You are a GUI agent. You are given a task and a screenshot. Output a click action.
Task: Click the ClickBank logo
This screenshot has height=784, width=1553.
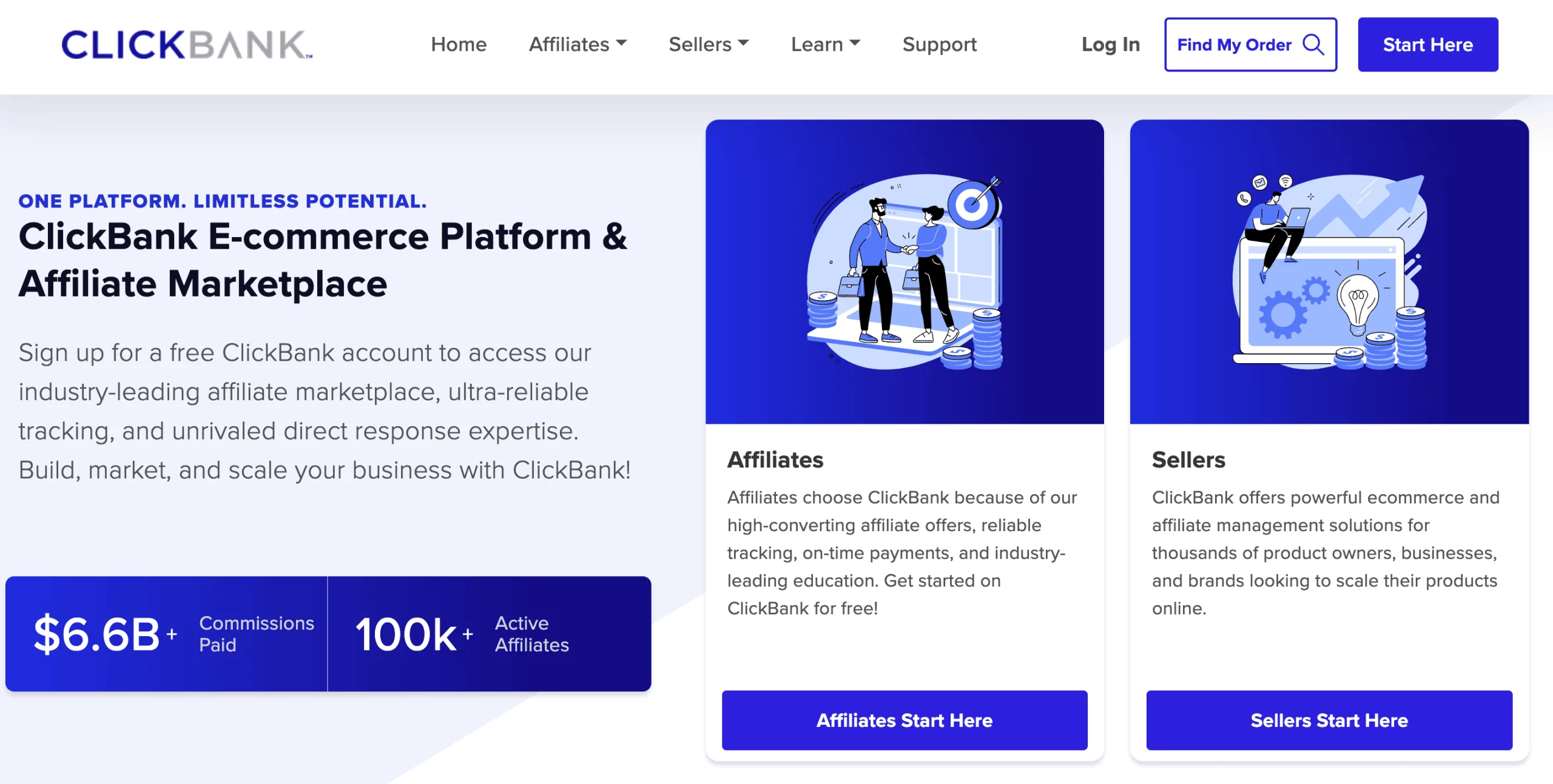pyautogui.click(x=187, y=44)
